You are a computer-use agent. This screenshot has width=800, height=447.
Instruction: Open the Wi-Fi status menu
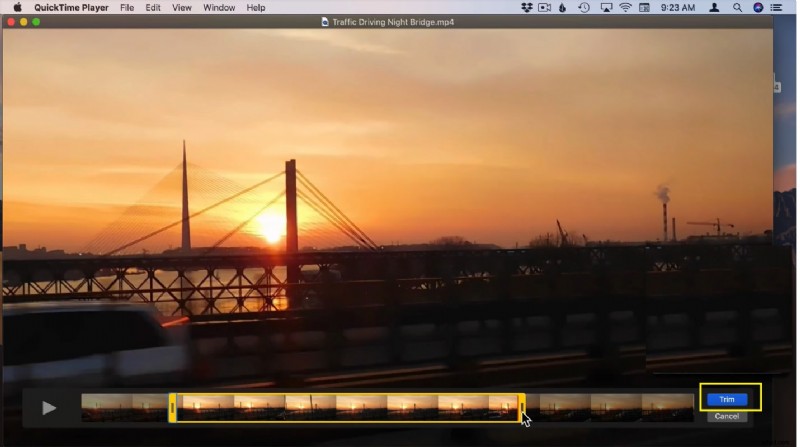pyautogui.click(x=626, y=7)
